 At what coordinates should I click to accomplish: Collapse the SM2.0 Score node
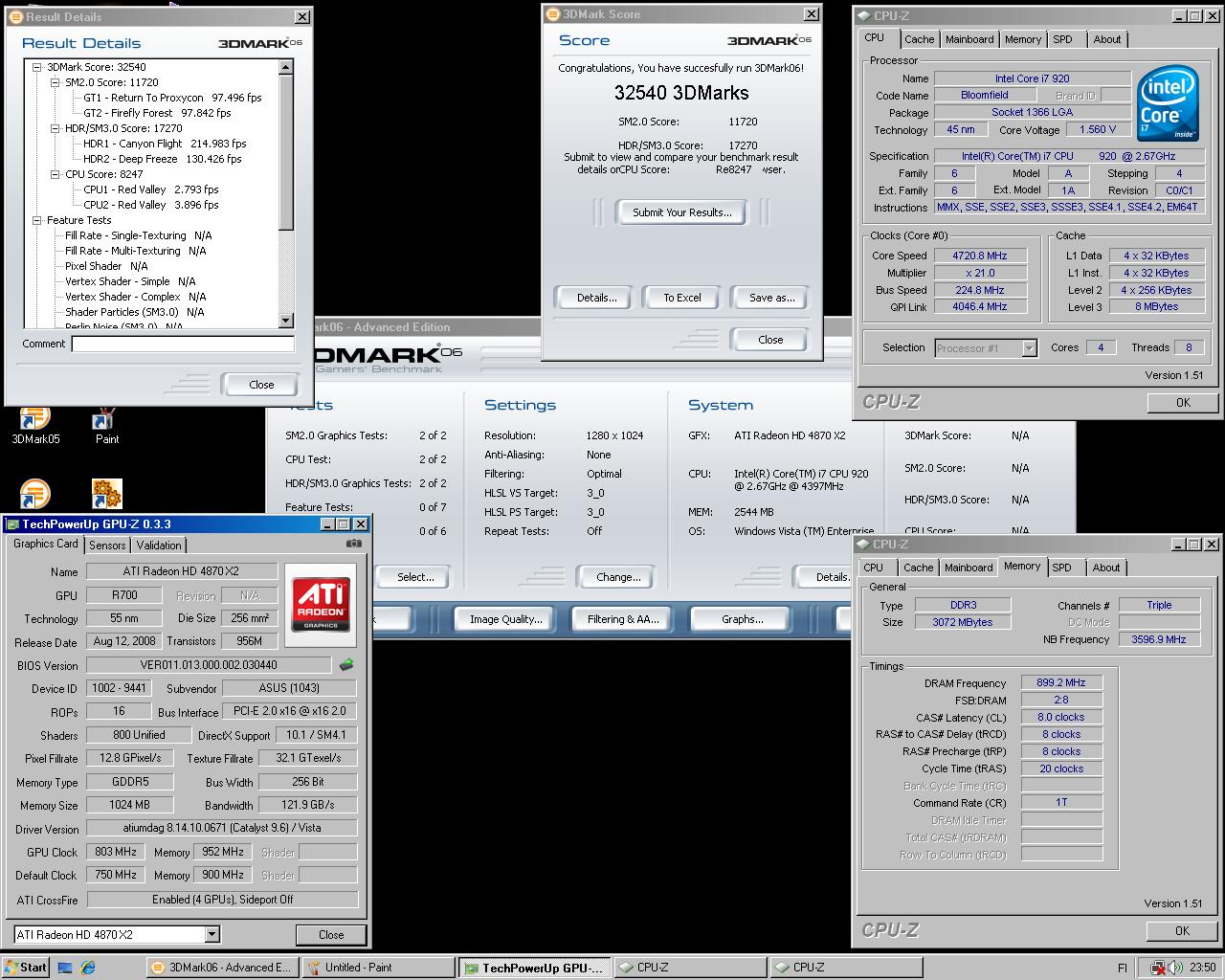pos(56,82)
